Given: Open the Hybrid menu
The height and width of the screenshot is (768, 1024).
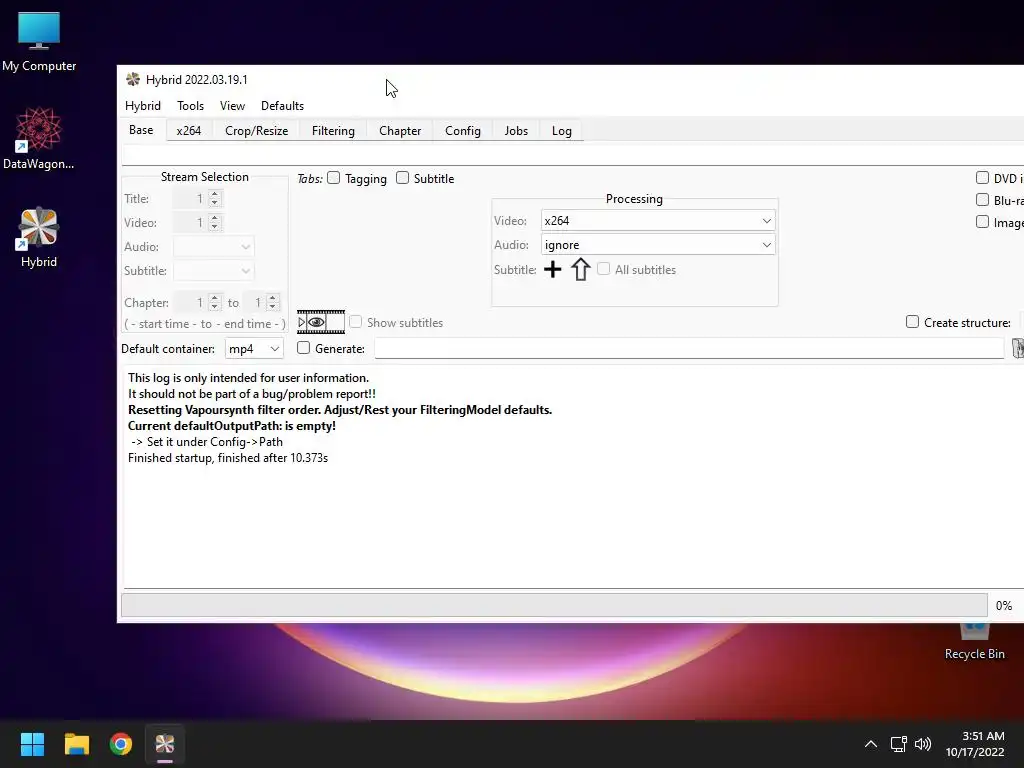Looking at the screenshot, I should 142,106.
